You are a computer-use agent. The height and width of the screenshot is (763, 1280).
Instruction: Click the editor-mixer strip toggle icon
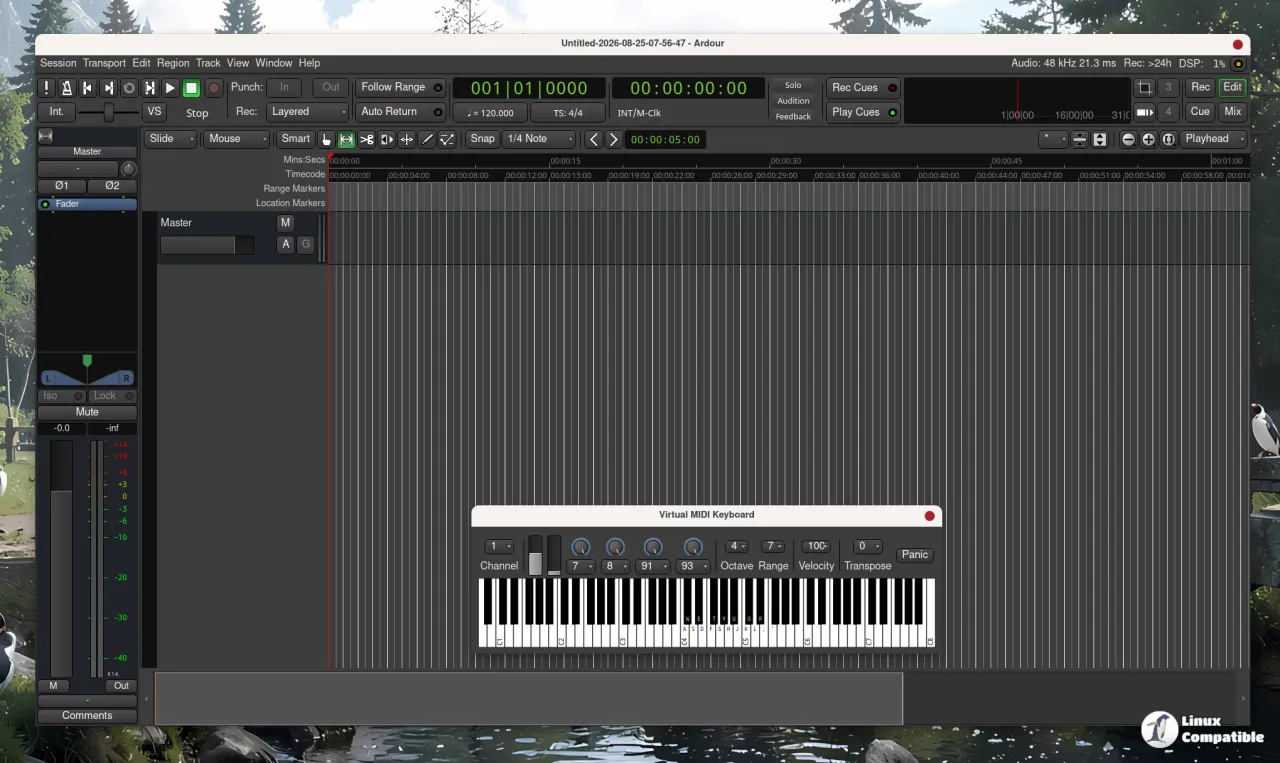pos(45,136)
